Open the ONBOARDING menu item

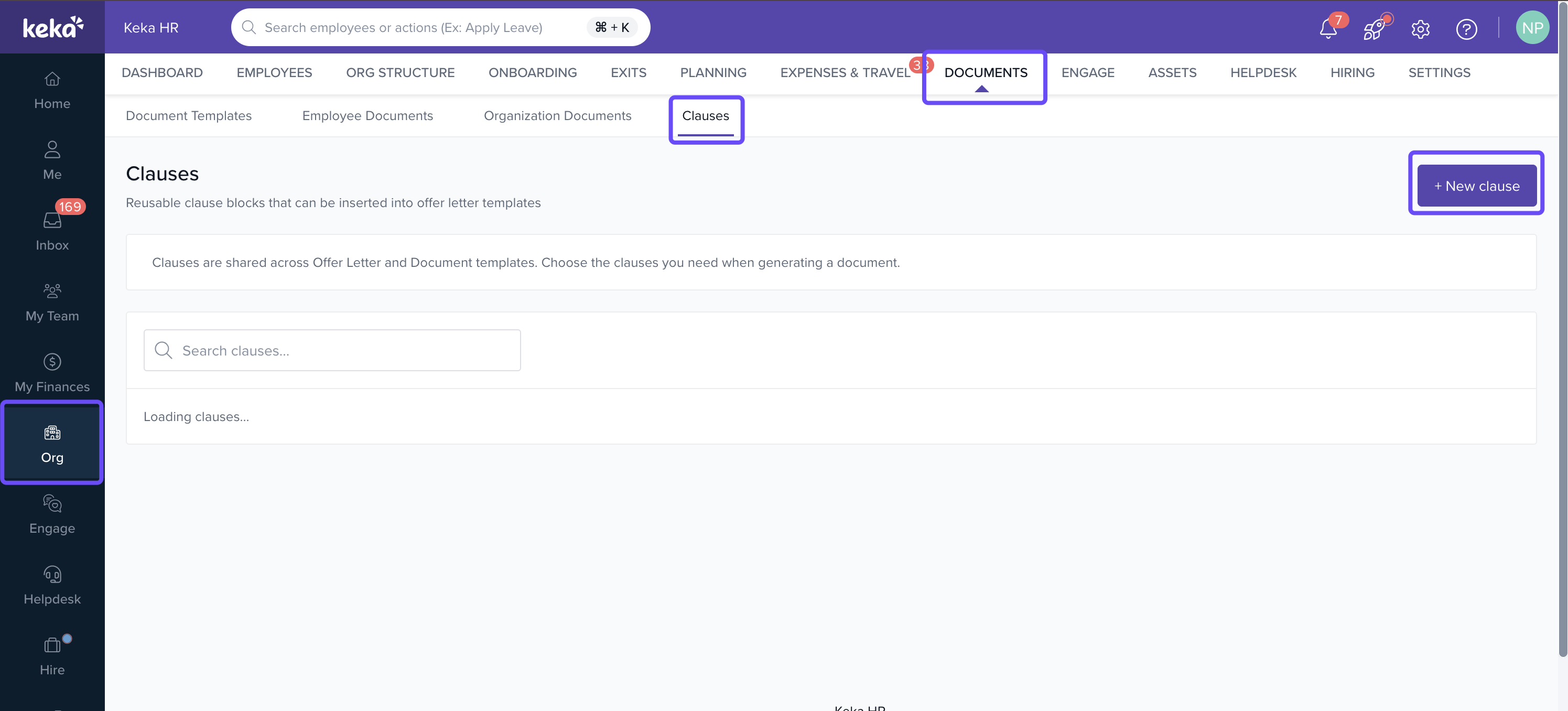(x=533, y=72)
